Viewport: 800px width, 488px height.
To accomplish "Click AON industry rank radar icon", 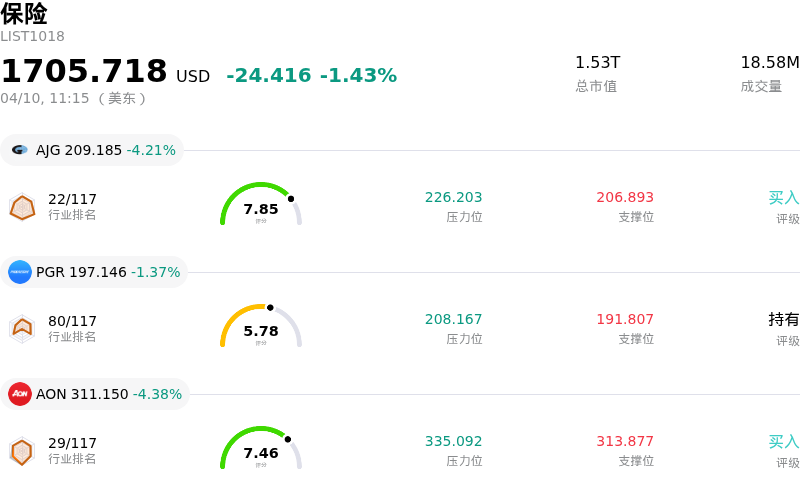I will (x=22, y=450).
